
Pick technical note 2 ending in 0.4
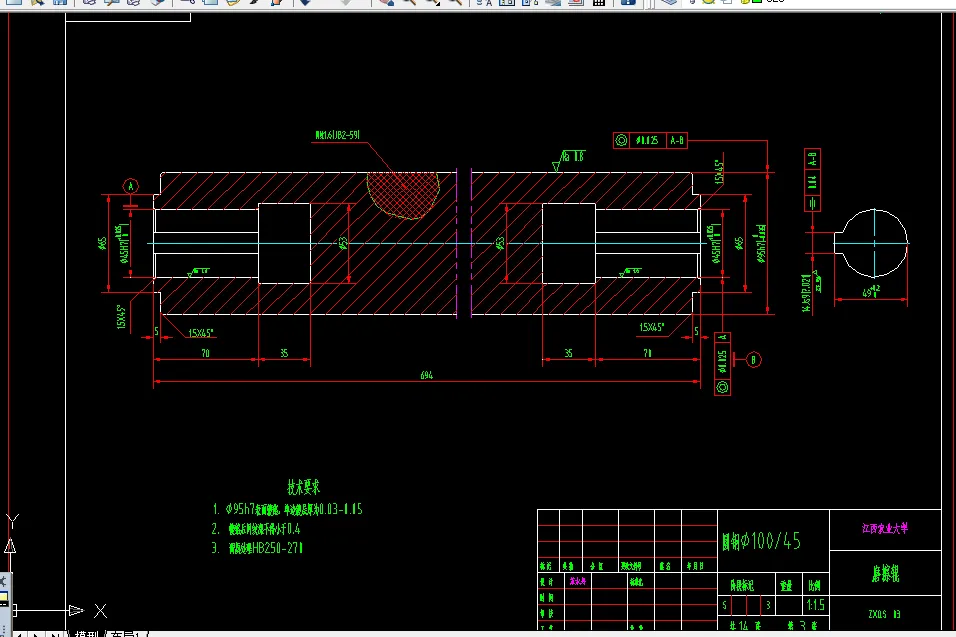tap(256, 528)
